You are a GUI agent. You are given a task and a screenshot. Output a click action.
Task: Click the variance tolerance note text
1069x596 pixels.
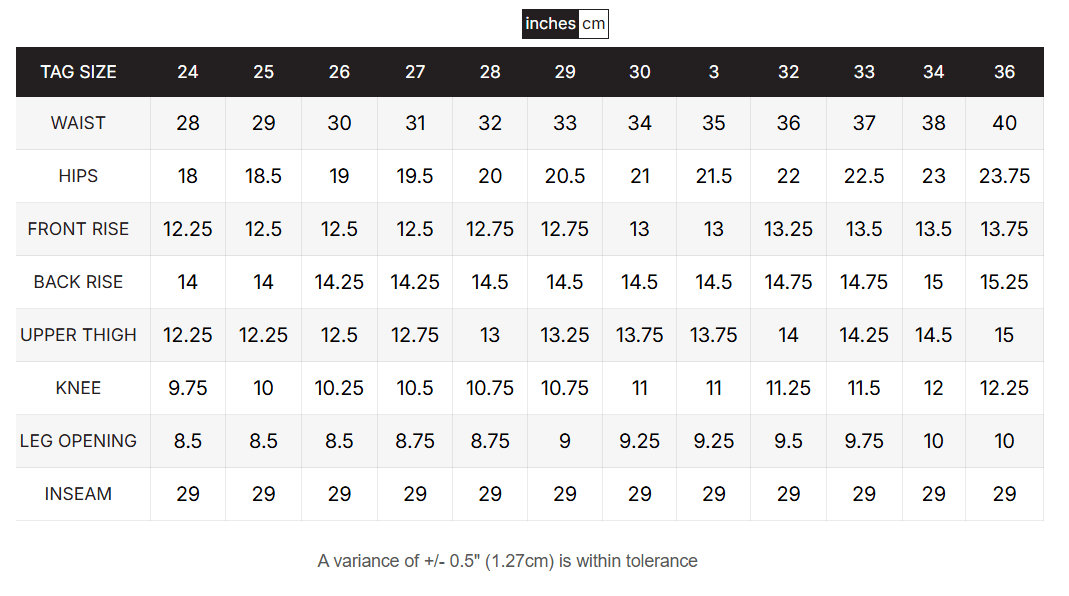507,561
